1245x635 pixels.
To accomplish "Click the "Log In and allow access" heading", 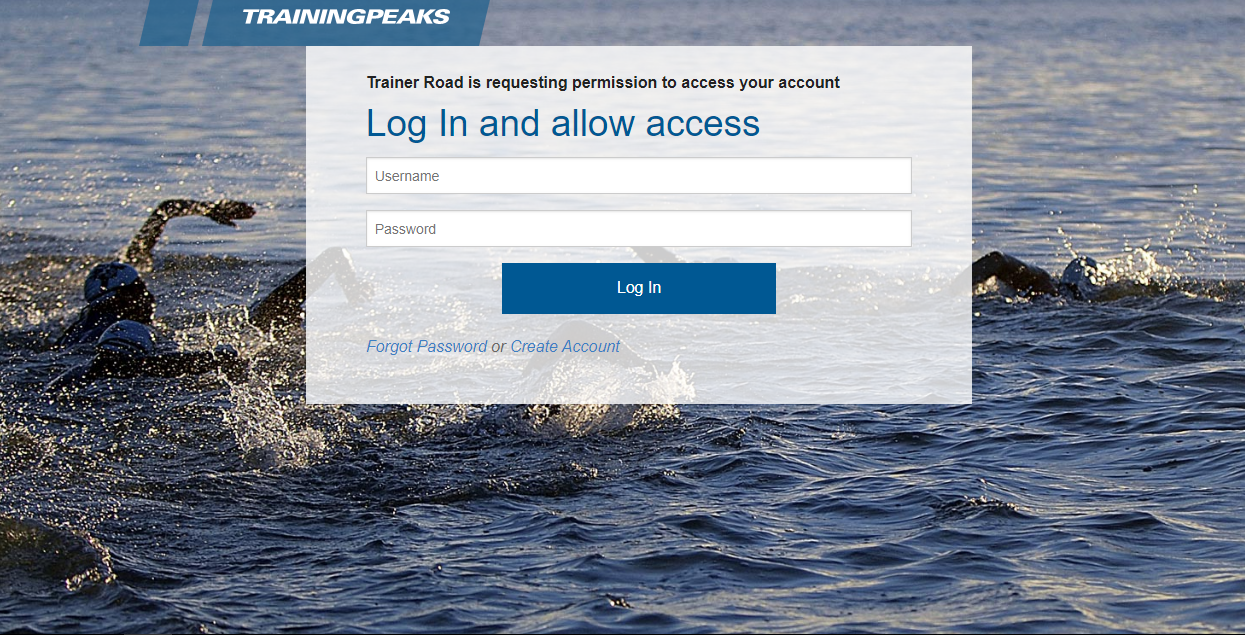I will point(563,123).
